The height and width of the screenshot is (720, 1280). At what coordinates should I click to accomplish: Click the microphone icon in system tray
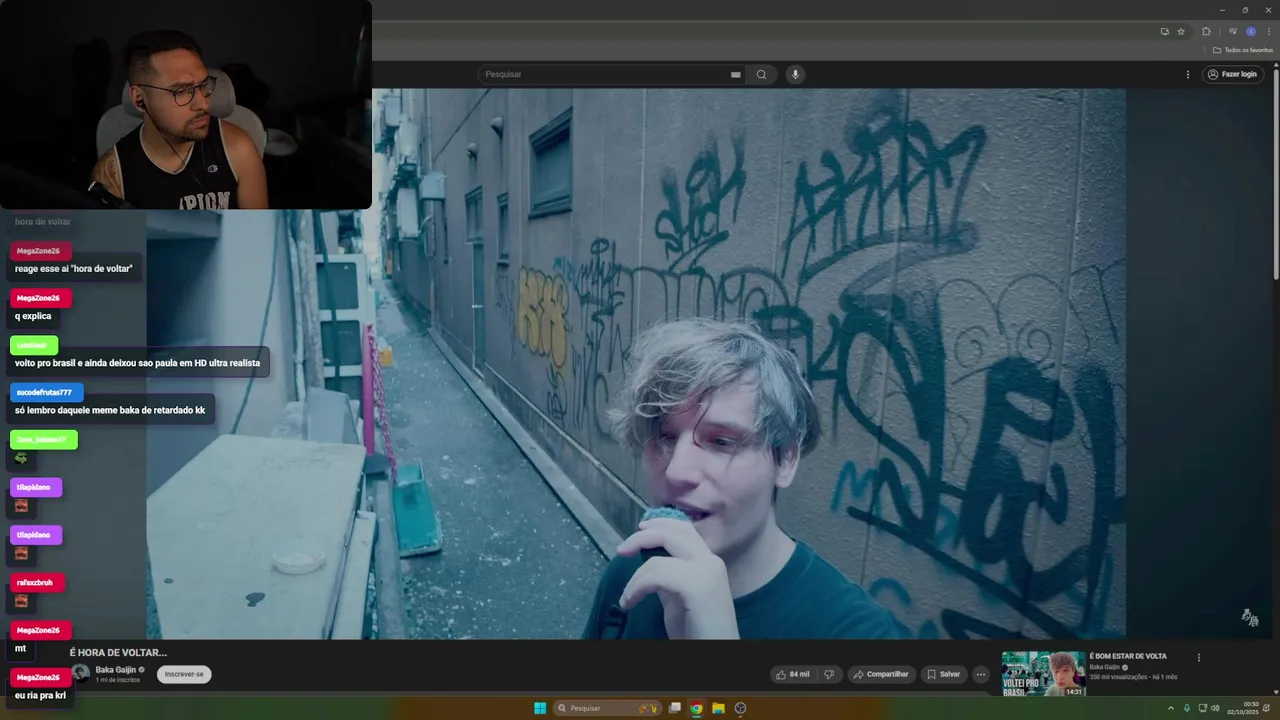pyautogui.click(x=1187, y=708)
